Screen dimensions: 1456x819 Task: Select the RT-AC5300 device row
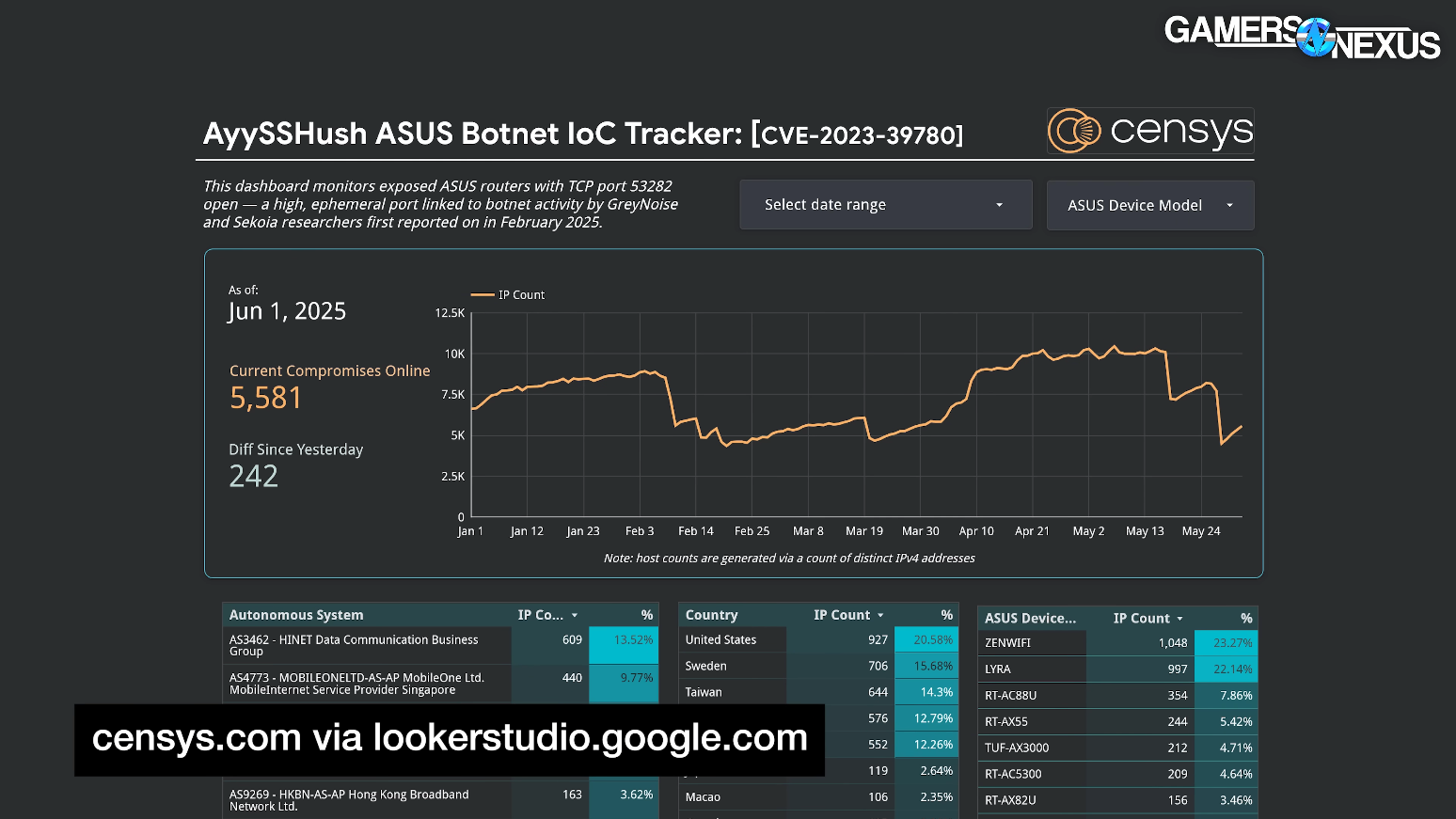[x=1117, y=775]
